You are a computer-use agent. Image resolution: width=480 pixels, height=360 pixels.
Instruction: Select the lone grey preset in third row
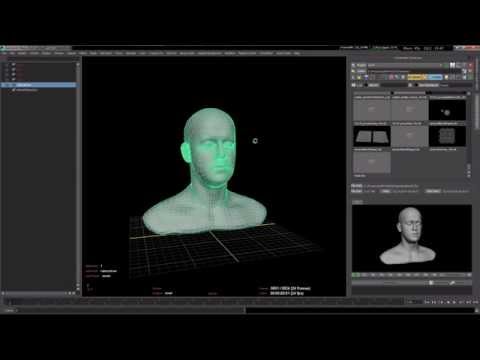[x=372, y=162]
